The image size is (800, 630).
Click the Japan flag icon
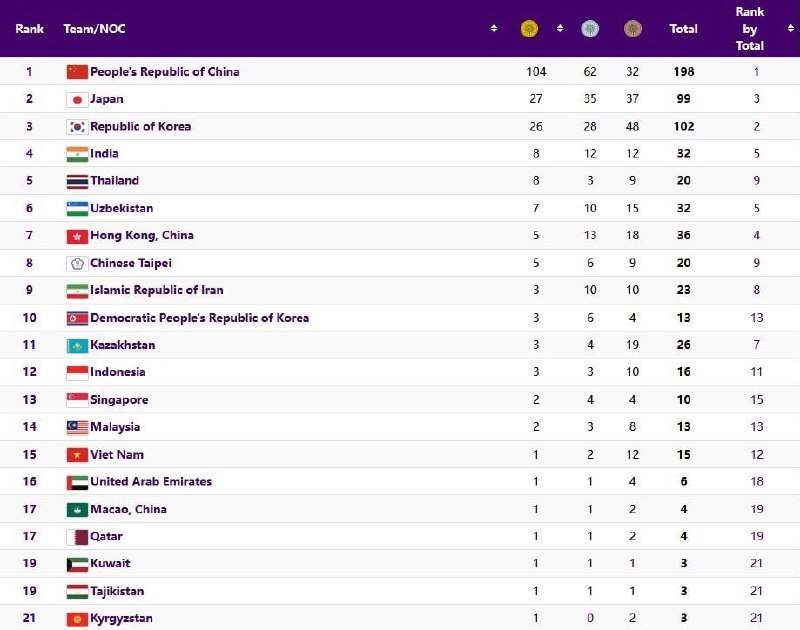(x=77, y=99)
